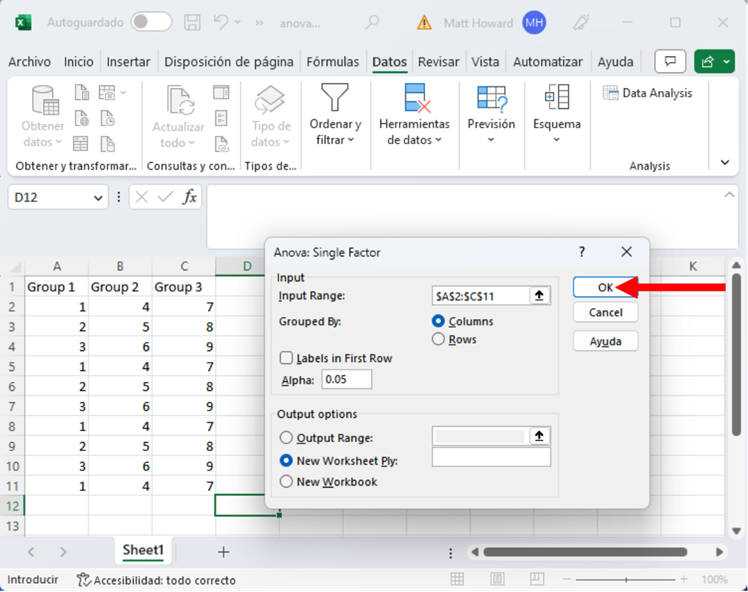Toggle the Autoguardado switch

(151, 22)
